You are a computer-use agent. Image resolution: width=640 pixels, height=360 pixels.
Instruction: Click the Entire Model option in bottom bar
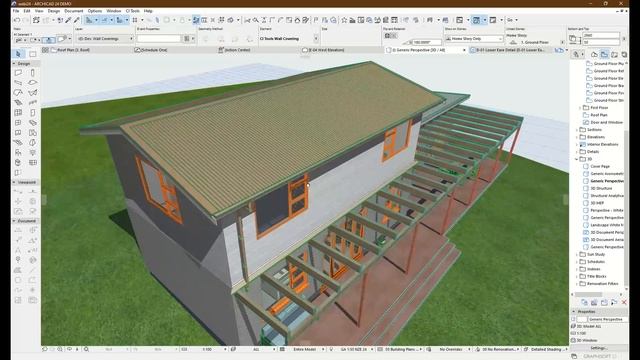coord(304,349)
